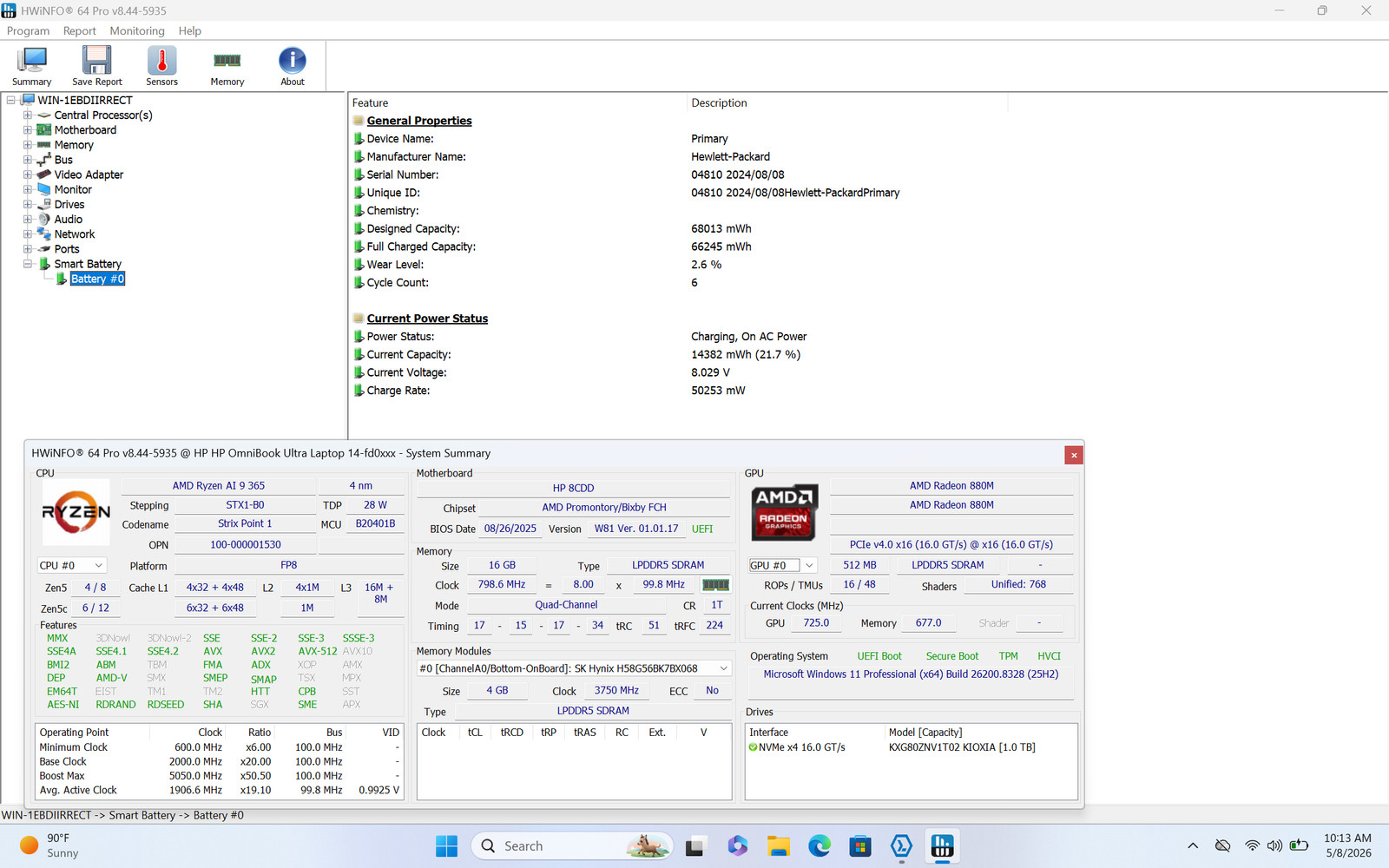Open File Explorer from the taskbar

[778, 845]
